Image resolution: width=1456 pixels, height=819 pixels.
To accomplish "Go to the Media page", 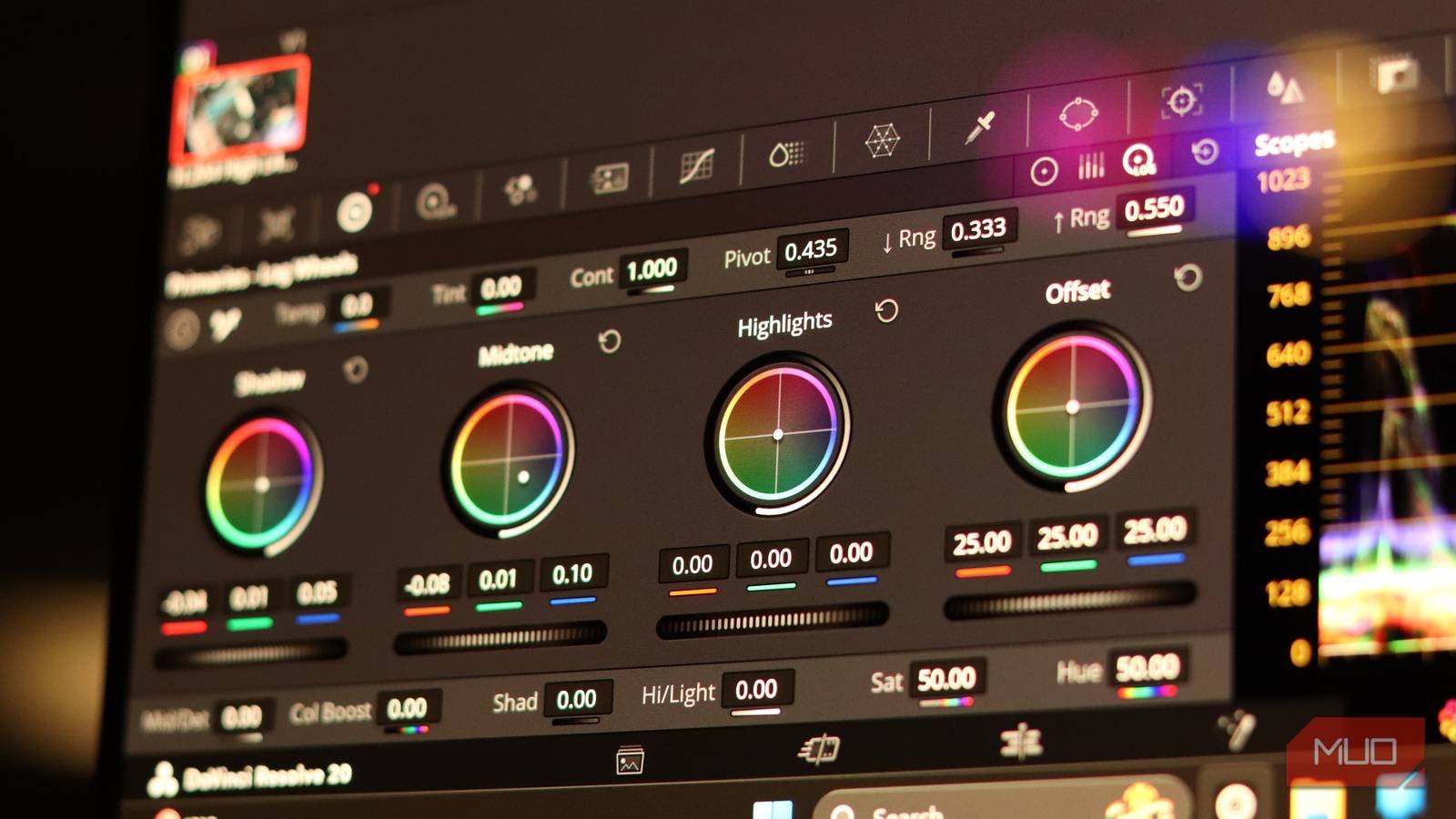I will pyautogui.click(x=630, y=760).
